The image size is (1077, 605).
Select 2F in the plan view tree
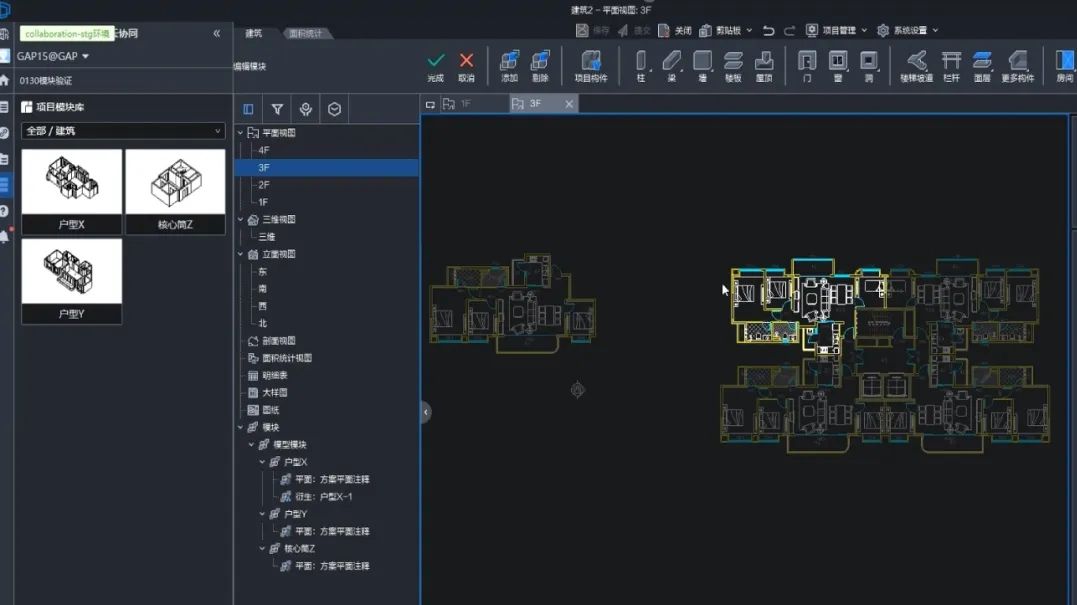coord(264,185)
